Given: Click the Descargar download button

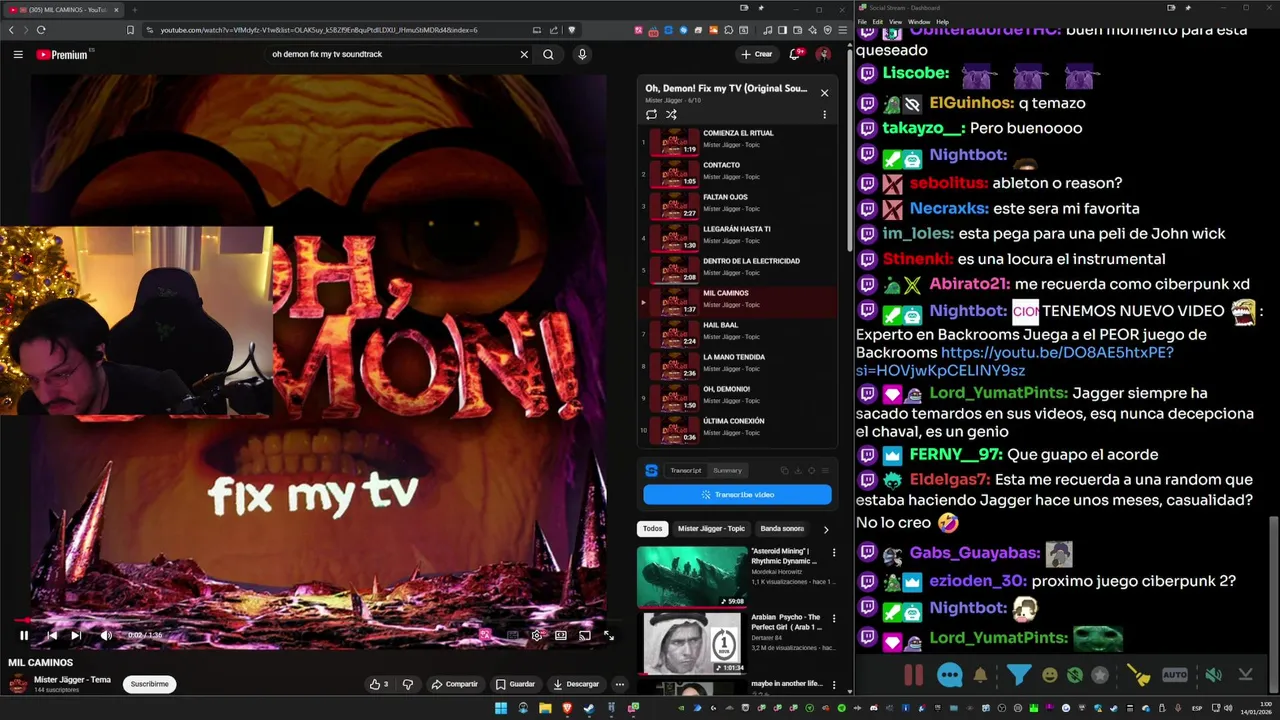Looking at the screenshot, I should tap(575, 684).
